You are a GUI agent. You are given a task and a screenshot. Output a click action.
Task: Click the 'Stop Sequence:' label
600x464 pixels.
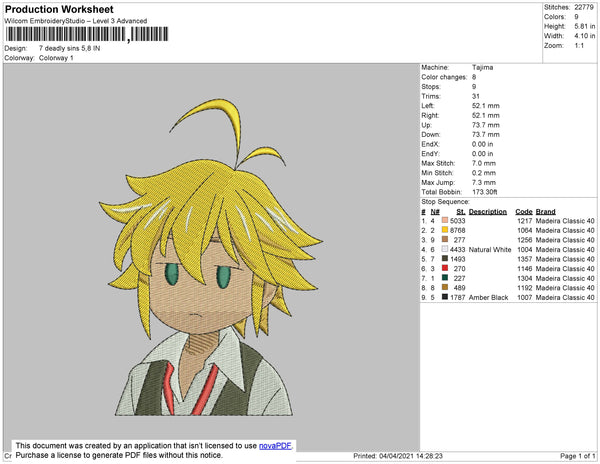(x=445, y=202)
